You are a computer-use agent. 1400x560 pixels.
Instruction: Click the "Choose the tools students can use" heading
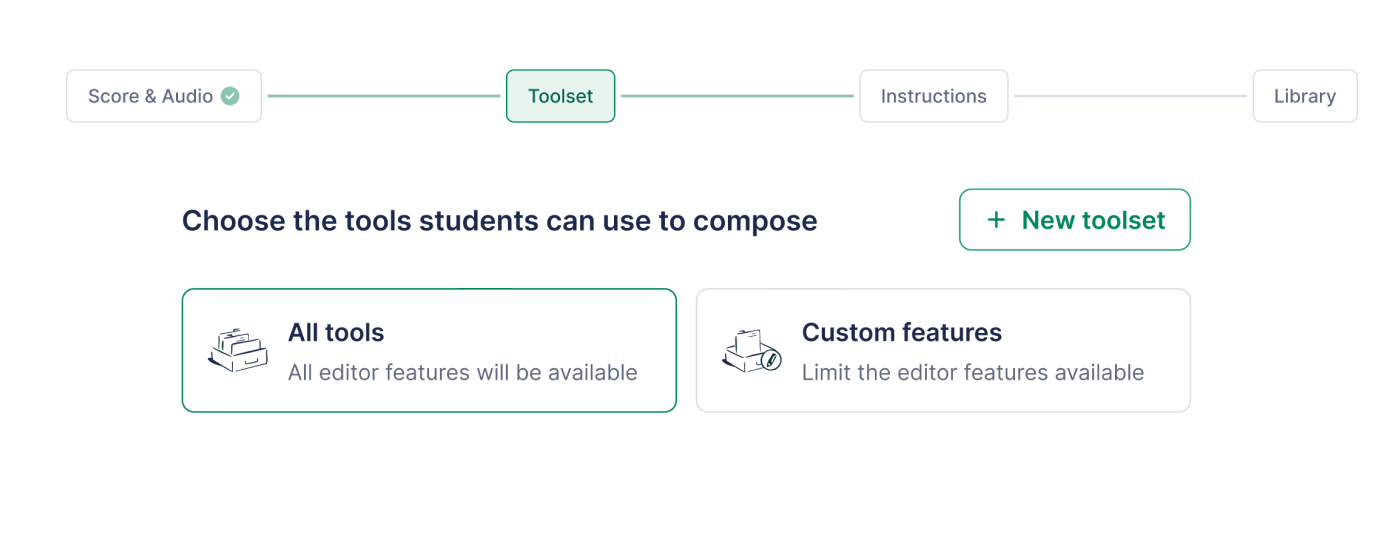[499, 220]
